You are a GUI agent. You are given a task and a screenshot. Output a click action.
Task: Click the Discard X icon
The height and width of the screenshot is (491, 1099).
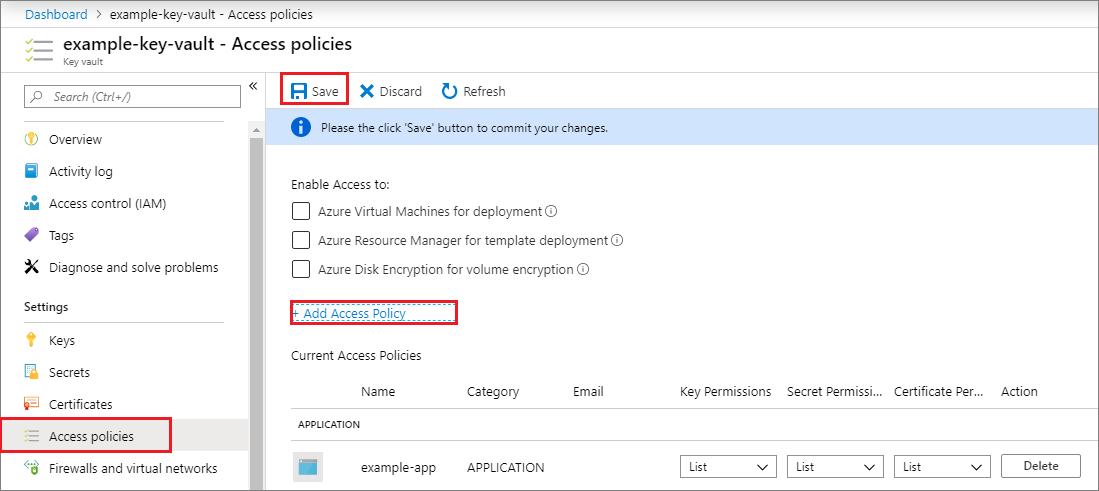point(367,91)
